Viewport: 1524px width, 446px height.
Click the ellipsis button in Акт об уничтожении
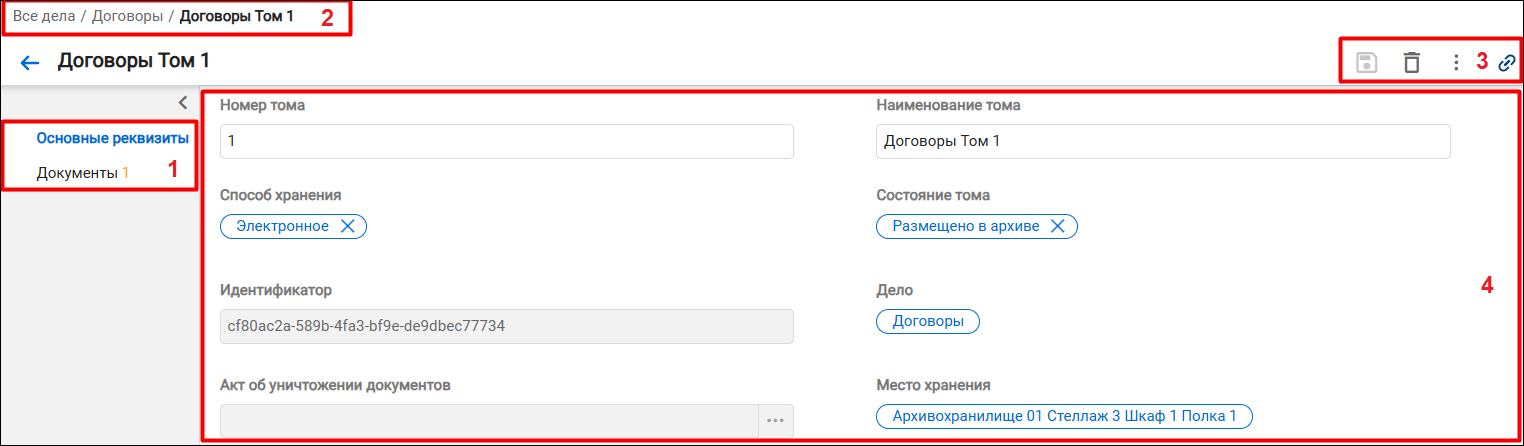click(776, 420)
